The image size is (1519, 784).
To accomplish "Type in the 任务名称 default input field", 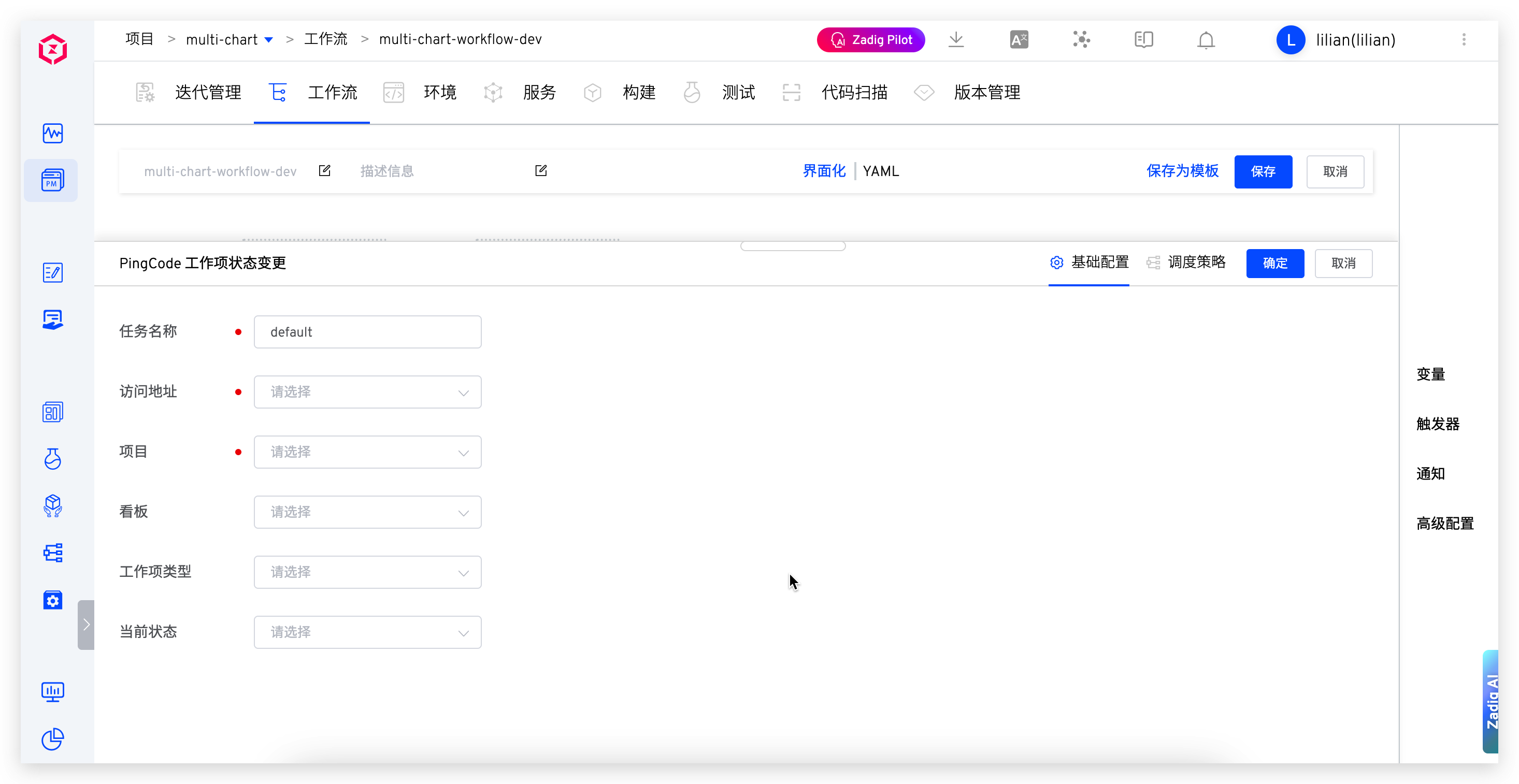I will click(x=367, y=331).
